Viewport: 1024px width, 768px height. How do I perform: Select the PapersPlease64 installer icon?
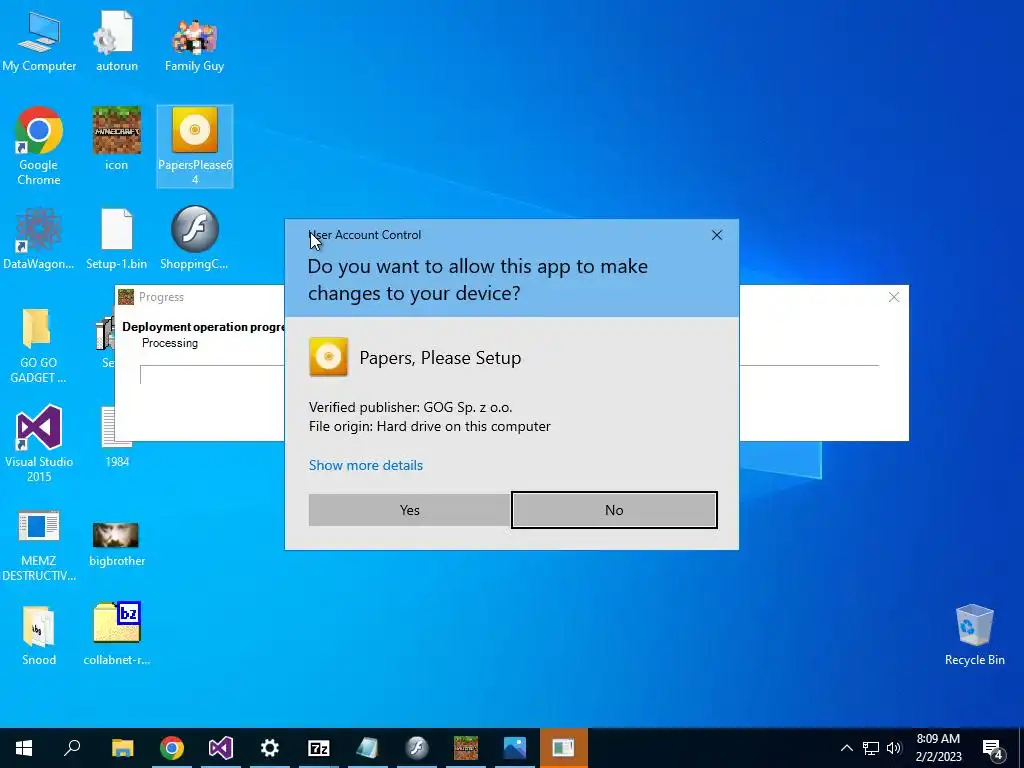click(195, 146)
